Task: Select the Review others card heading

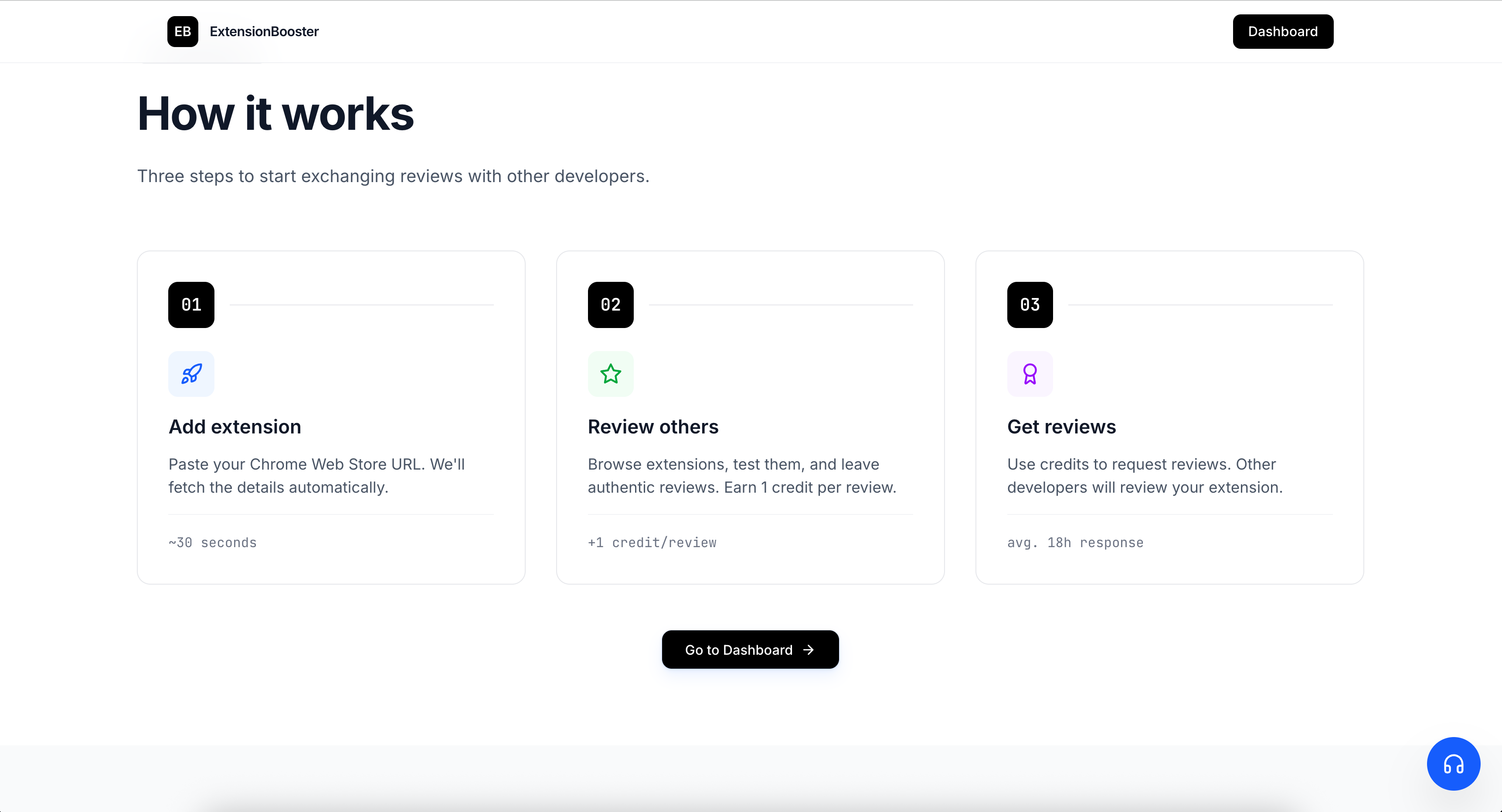Action: coord(653,427)
